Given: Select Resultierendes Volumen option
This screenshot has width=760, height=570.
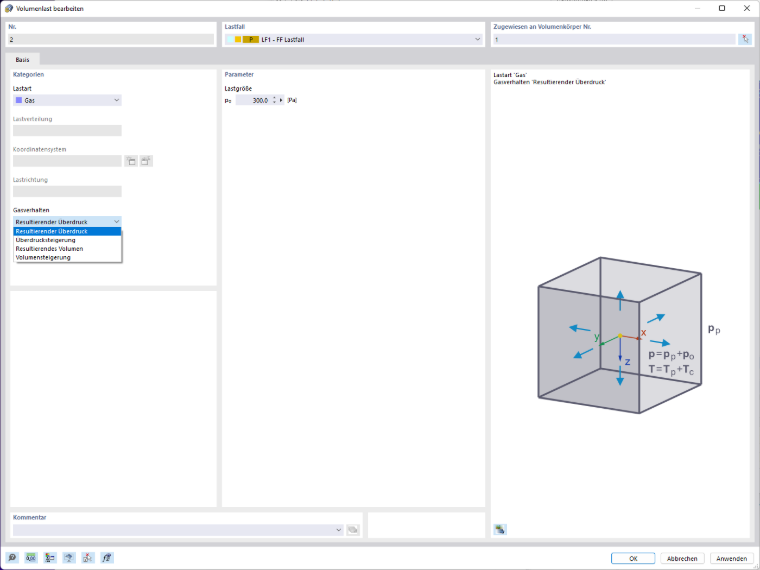Looking at the screenshot, I should [x=67, y=249].
